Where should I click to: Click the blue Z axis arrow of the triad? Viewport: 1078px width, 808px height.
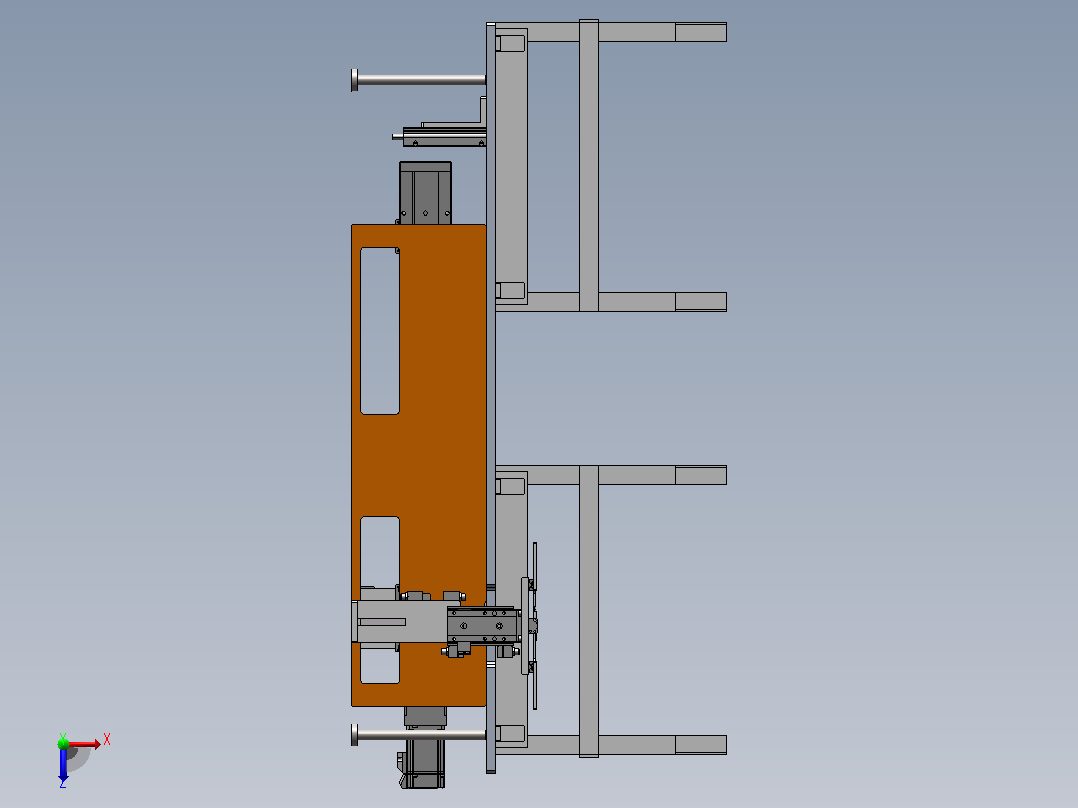click(x=63, y=764)
